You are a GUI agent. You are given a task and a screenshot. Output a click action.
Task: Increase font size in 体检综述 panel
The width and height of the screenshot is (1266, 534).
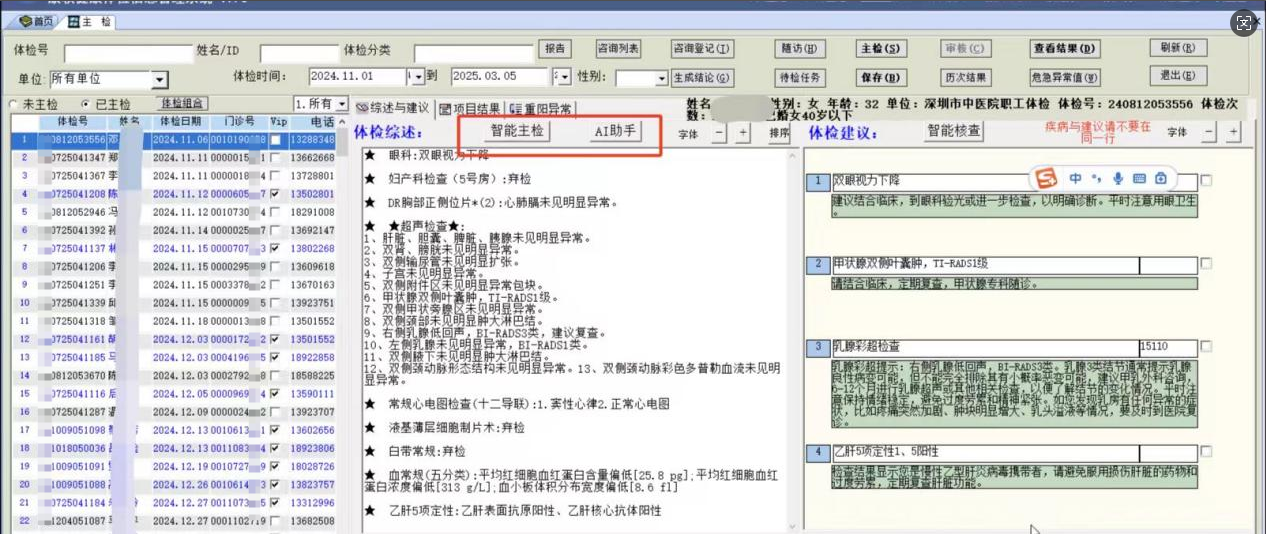[x=743, y=132]
